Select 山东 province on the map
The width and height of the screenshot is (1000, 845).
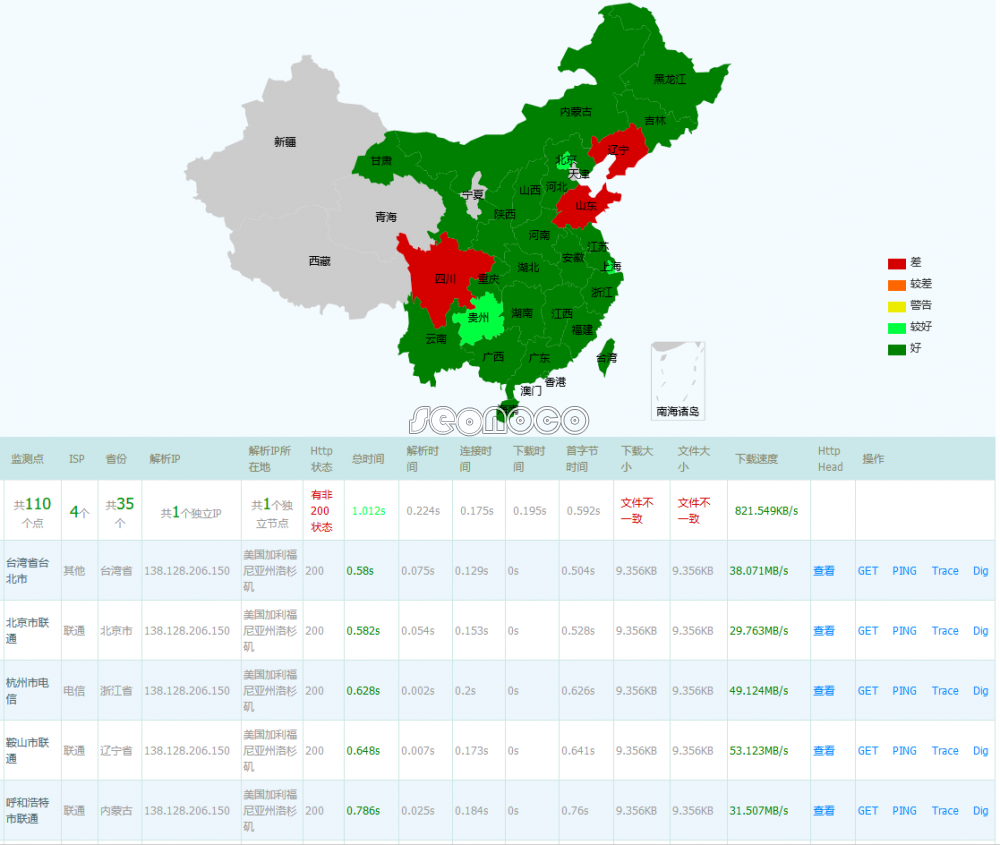(583, 208)
